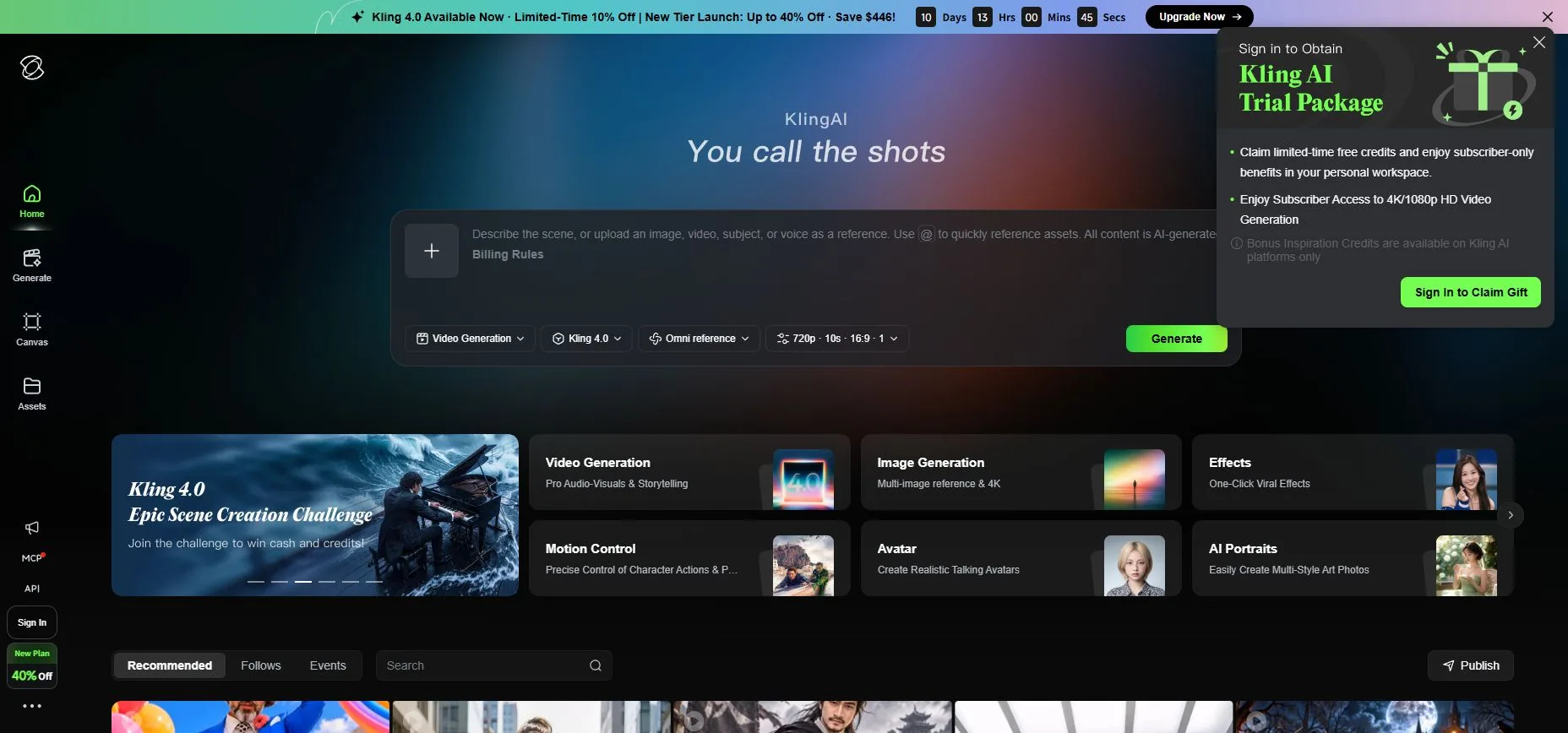
Task: Open the Kling 4.0 Epic Scene Challenge banner
Action: click(x=315, y=515)
